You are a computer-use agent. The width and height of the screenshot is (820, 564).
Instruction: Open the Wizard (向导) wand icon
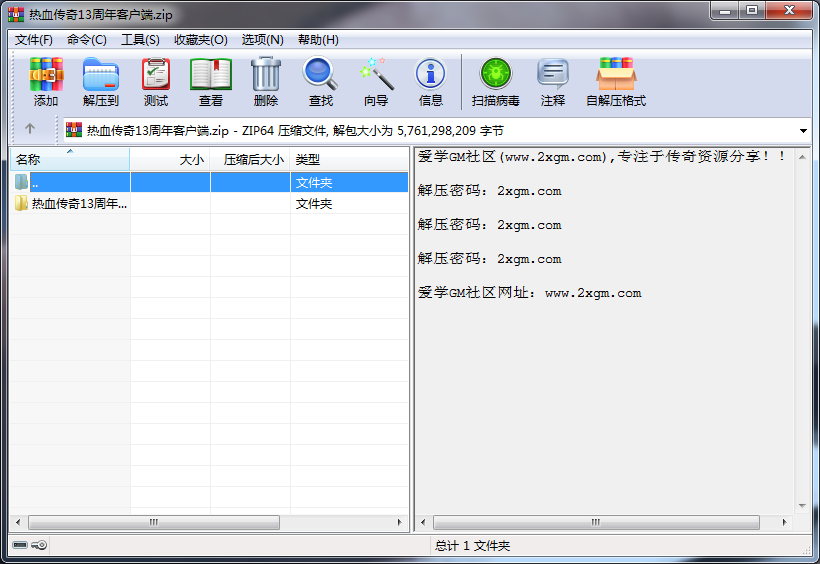point(376,74)
